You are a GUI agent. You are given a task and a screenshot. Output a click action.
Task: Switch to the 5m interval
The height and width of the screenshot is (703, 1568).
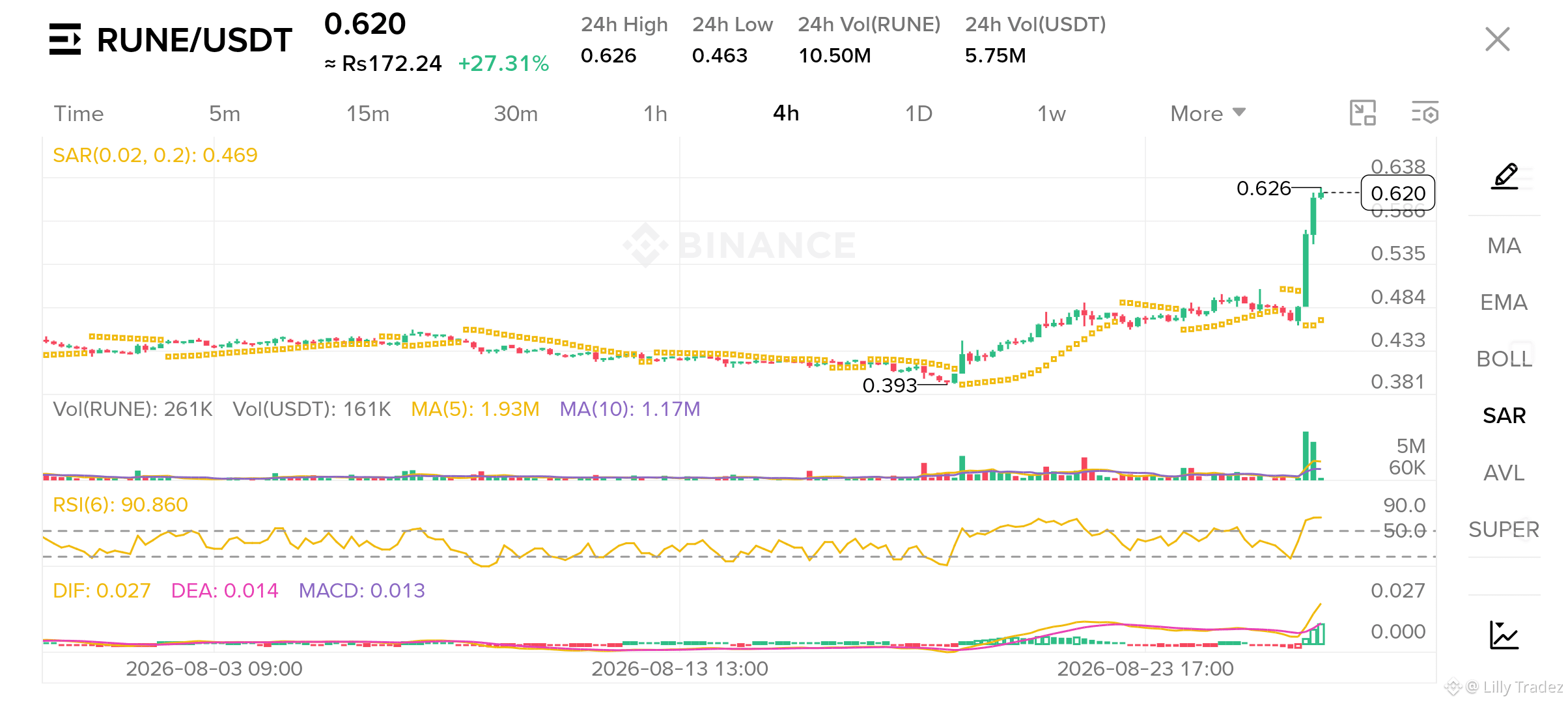click(225, 113)
